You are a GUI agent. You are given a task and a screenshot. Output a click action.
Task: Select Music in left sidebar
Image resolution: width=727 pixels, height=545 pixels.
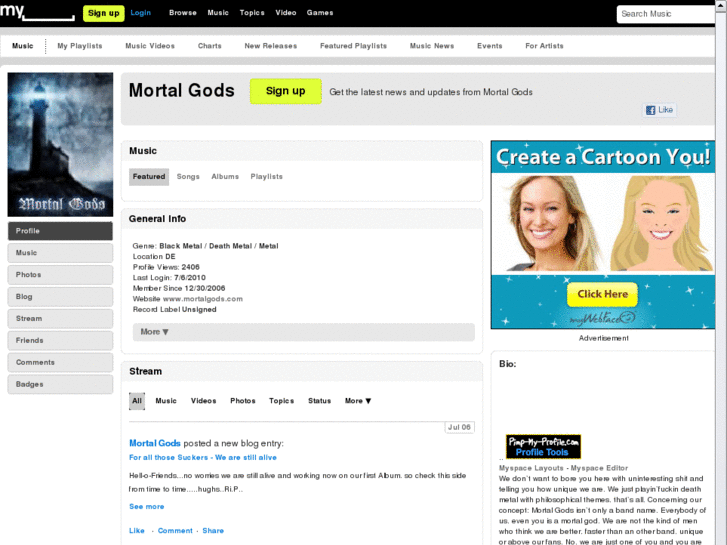pos(60,253)
